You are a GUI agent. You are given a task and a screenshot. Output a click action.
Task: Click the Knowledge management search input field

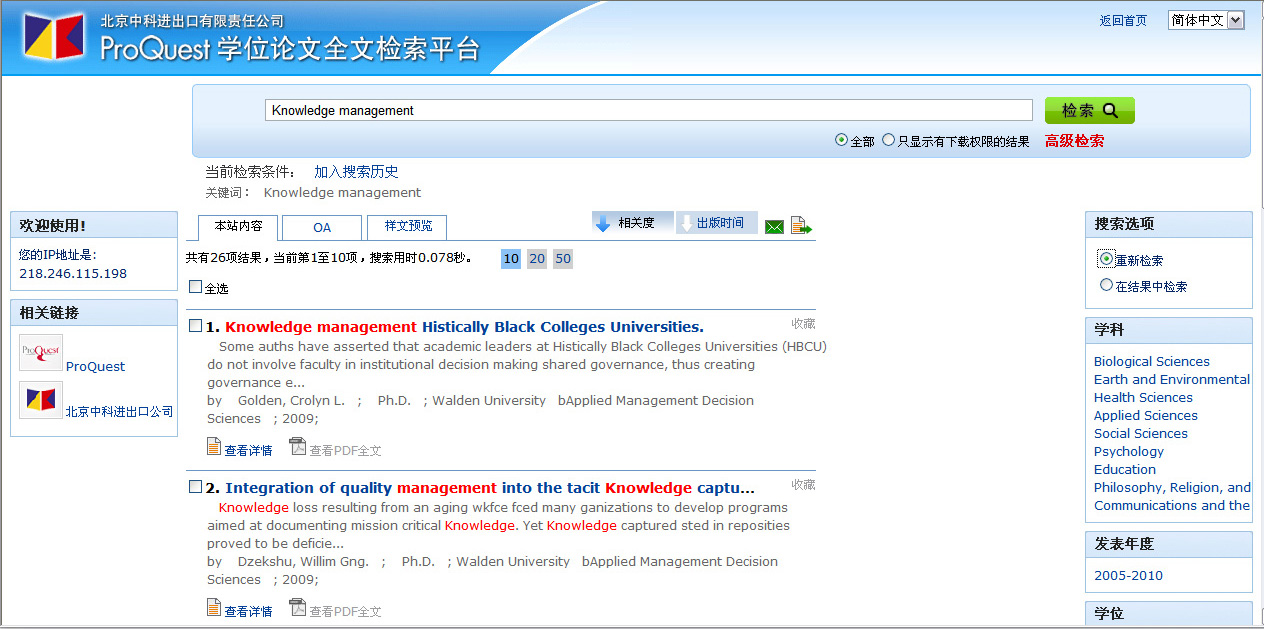tap(648, 111)
